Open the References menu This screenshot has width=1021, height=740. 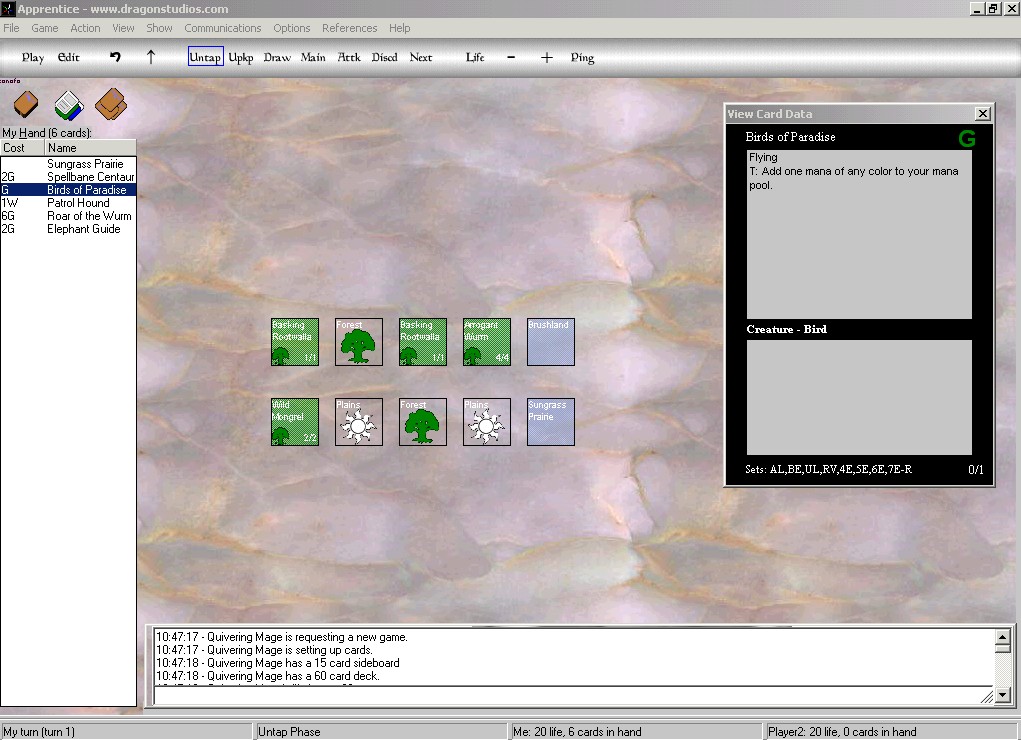click(x=350, y=28)
